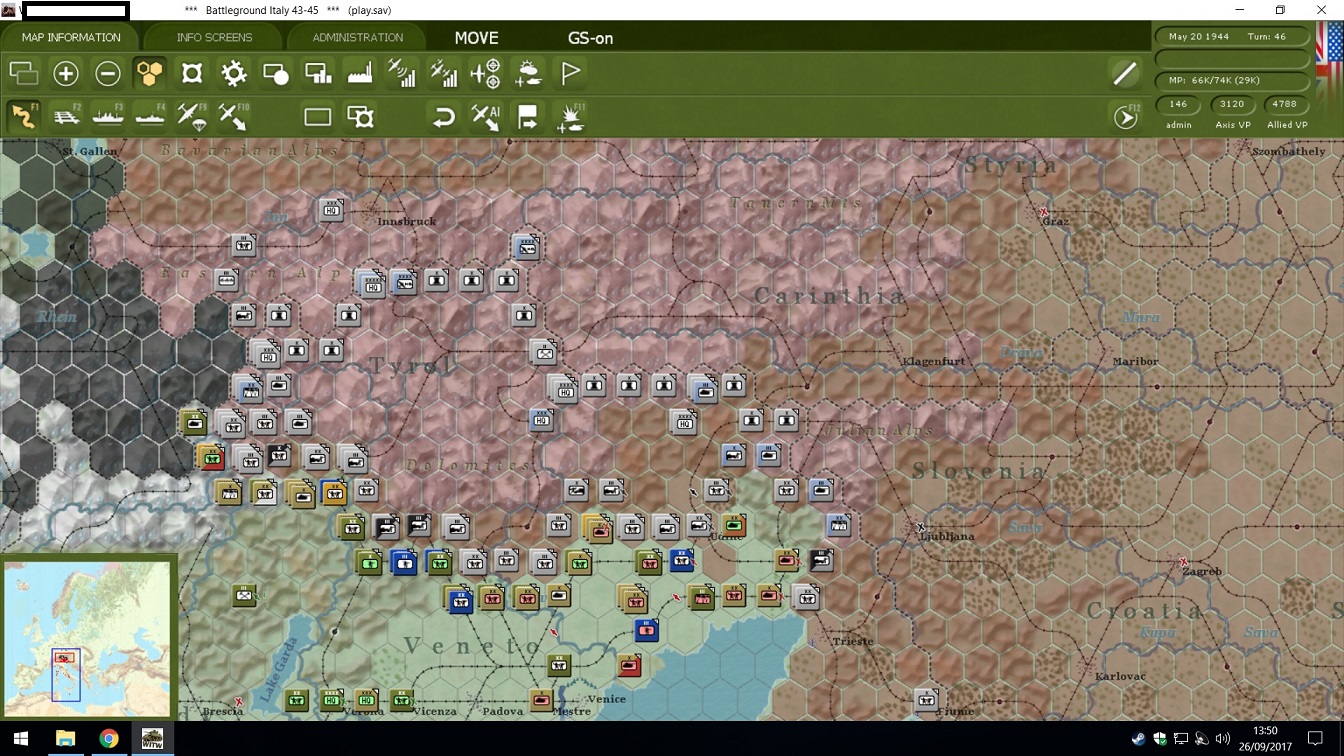Click the admin points value 146
The image size is (1344, 756).
(1178, 104)
